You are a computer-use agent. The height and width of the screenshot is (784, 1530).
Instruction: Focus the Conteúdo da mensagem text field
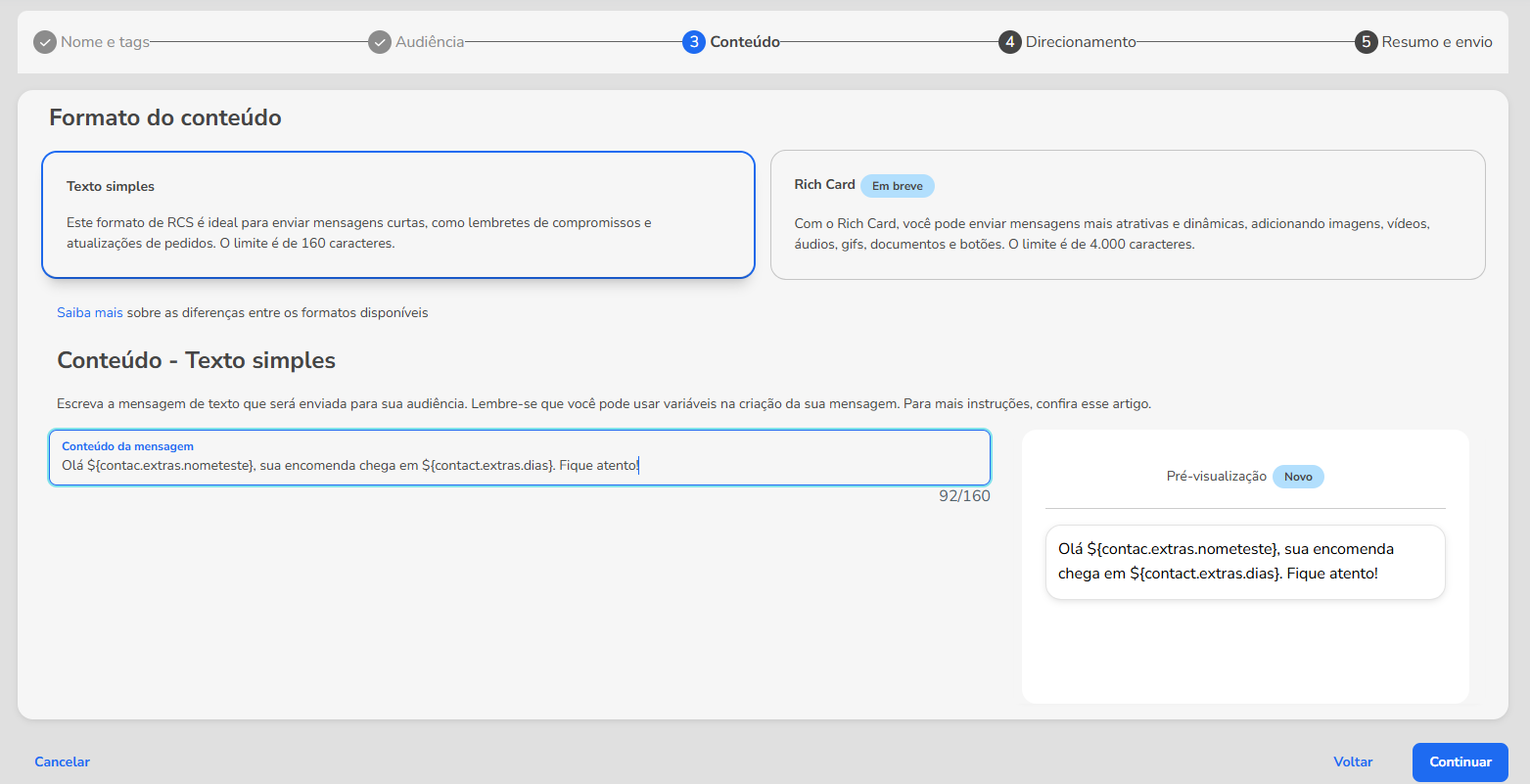[x=520, y=457]
